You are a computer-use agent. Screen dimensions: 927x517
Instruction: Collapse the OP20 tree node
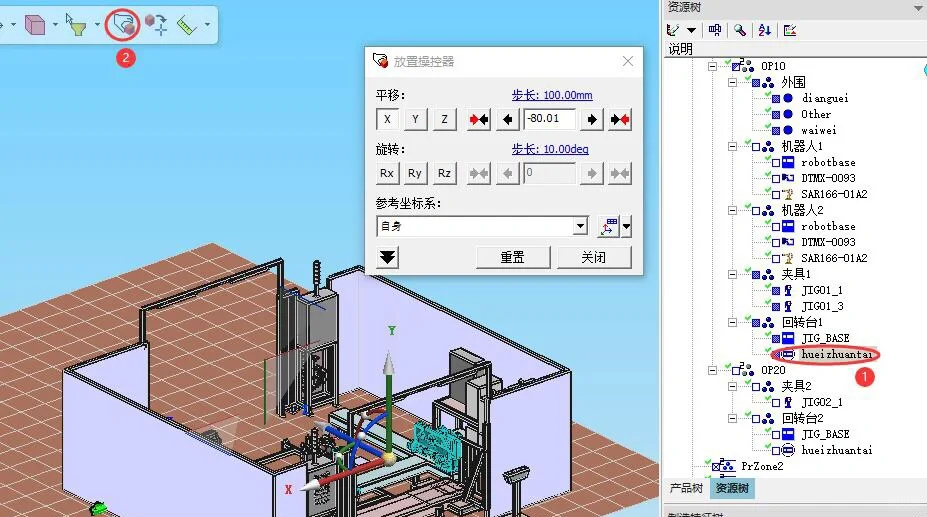(x=712, y=370)
